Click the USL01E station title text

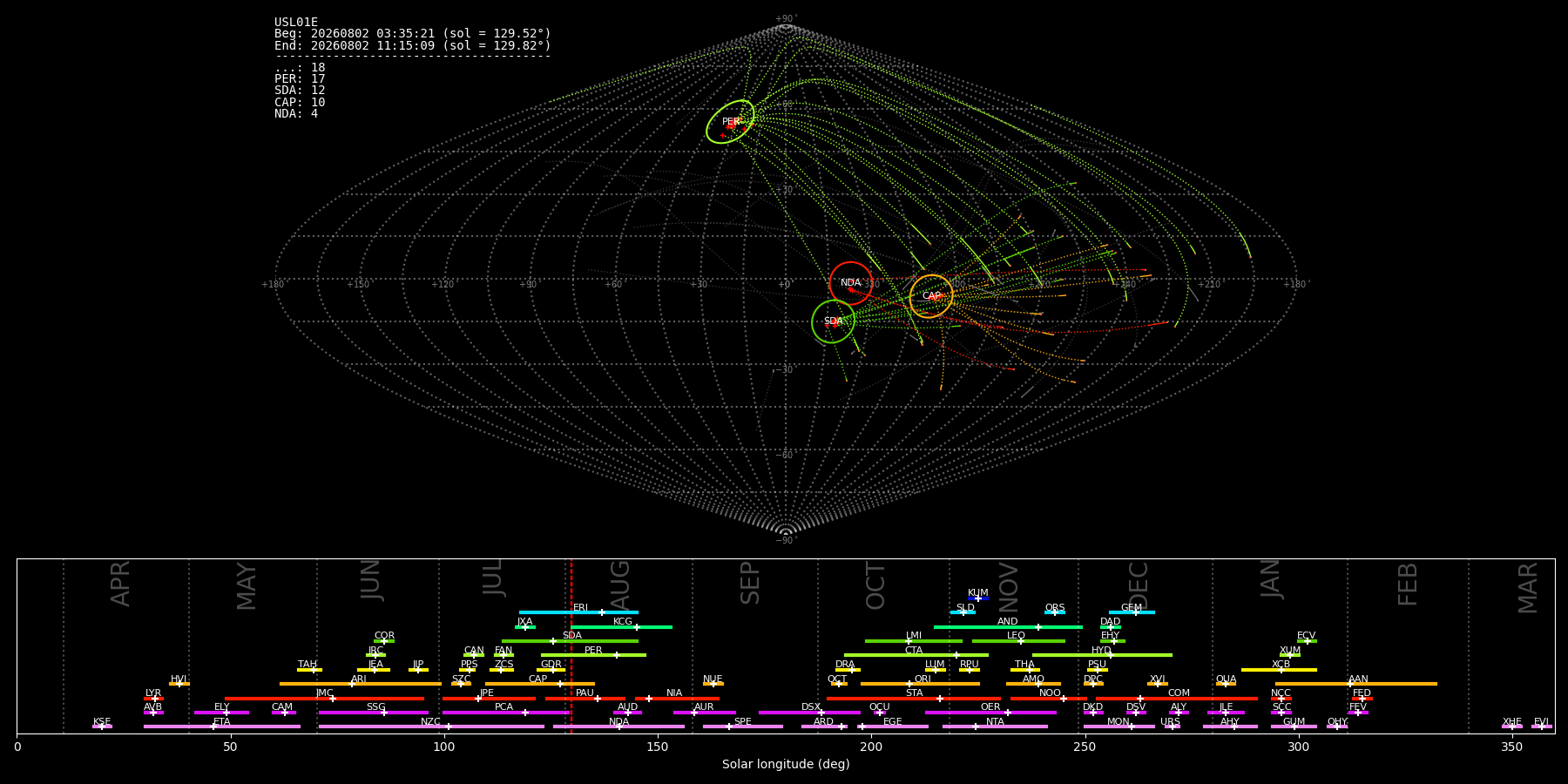coord(296,23)
